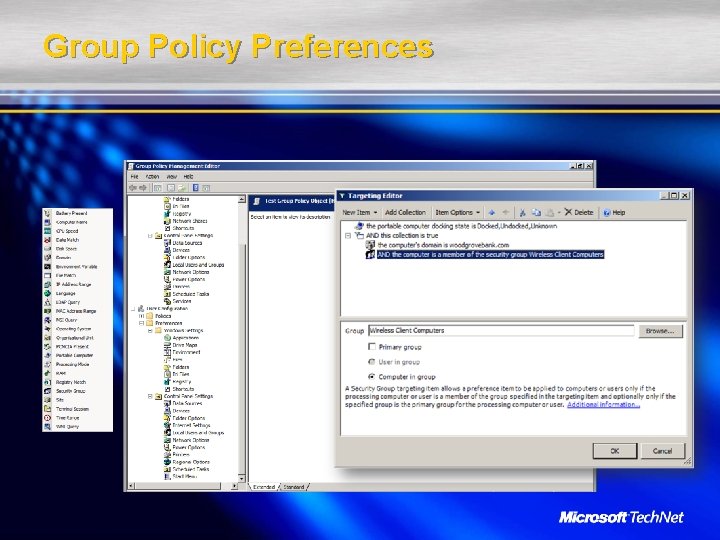Click the tree pane scroll-down arrow
720x540 pixels.
click(242, 478)
